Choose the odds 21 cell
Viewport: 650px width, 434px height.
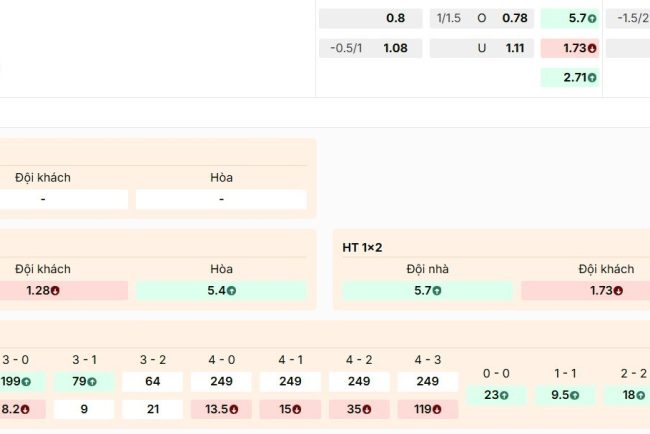[153, 409]
